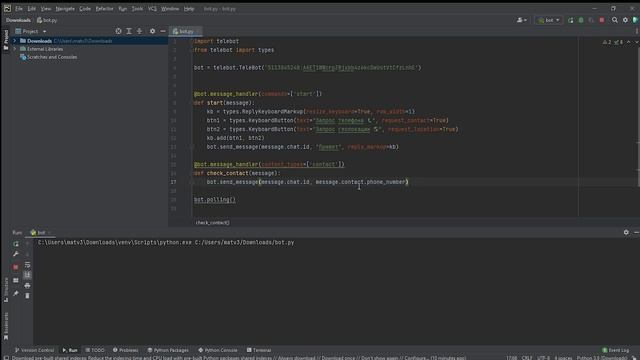Click the Project sidebar tab on the left edge
Image resolution: width=640 pixels, height=360 pixels.
pos(6,40)
